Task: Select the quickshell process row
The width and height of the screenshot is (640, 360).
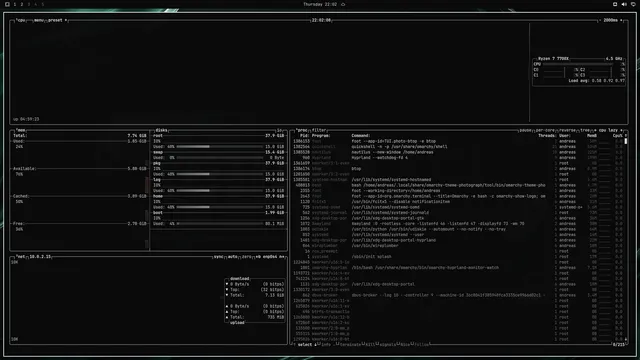Action: point(457,147)
